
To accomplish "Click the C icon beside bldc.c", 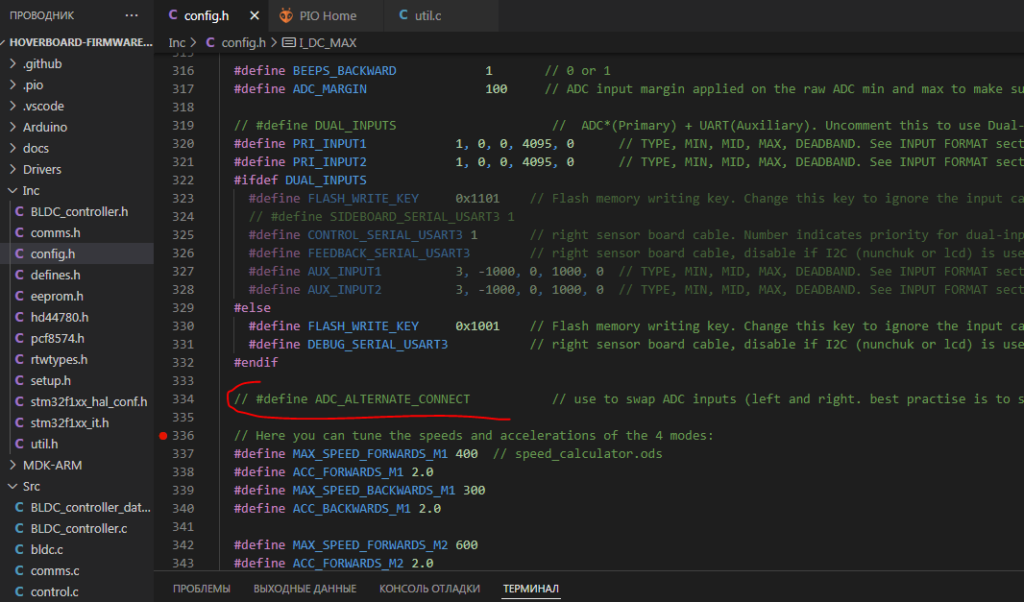I will [20, 550].
